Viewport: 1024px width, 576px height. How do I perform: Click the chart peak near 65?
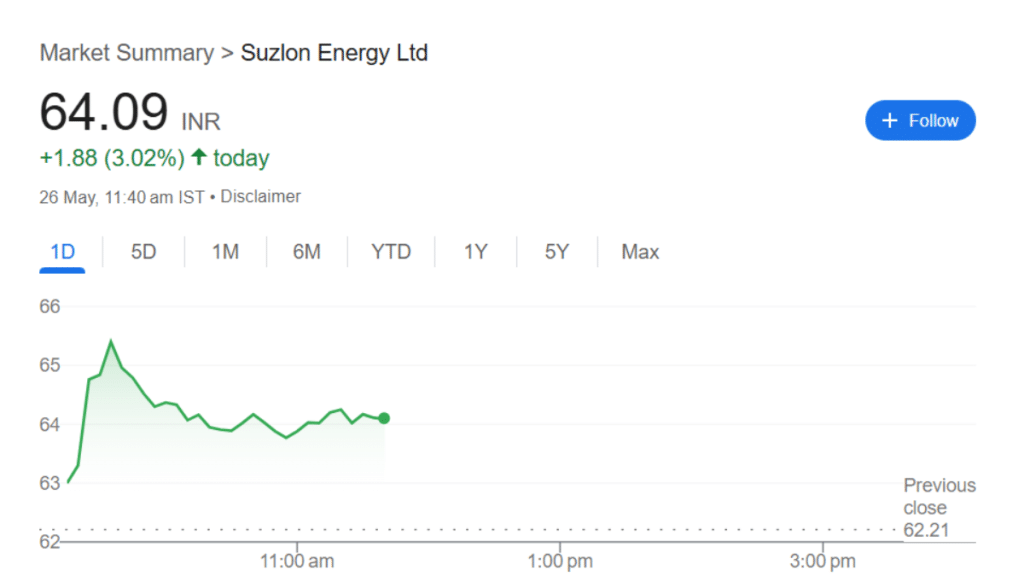click(x=111, y=341)
